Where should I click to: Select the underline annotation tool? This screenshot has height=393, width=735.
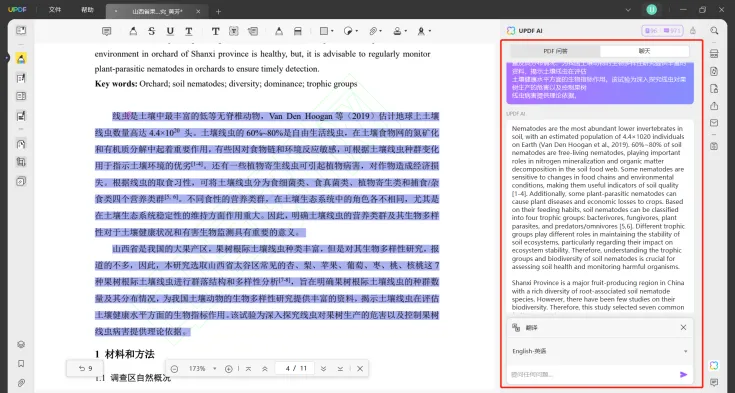(x=170, y=31)
